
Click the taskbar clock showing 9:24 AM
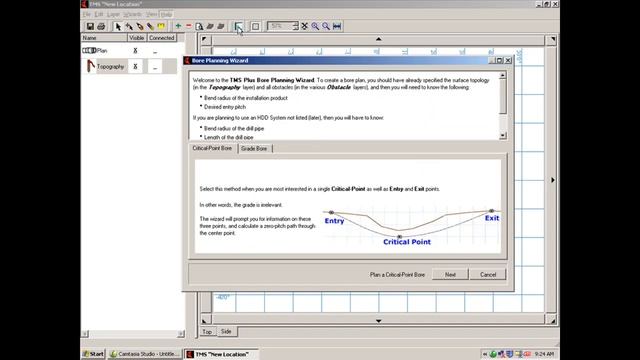coord(544,354)
